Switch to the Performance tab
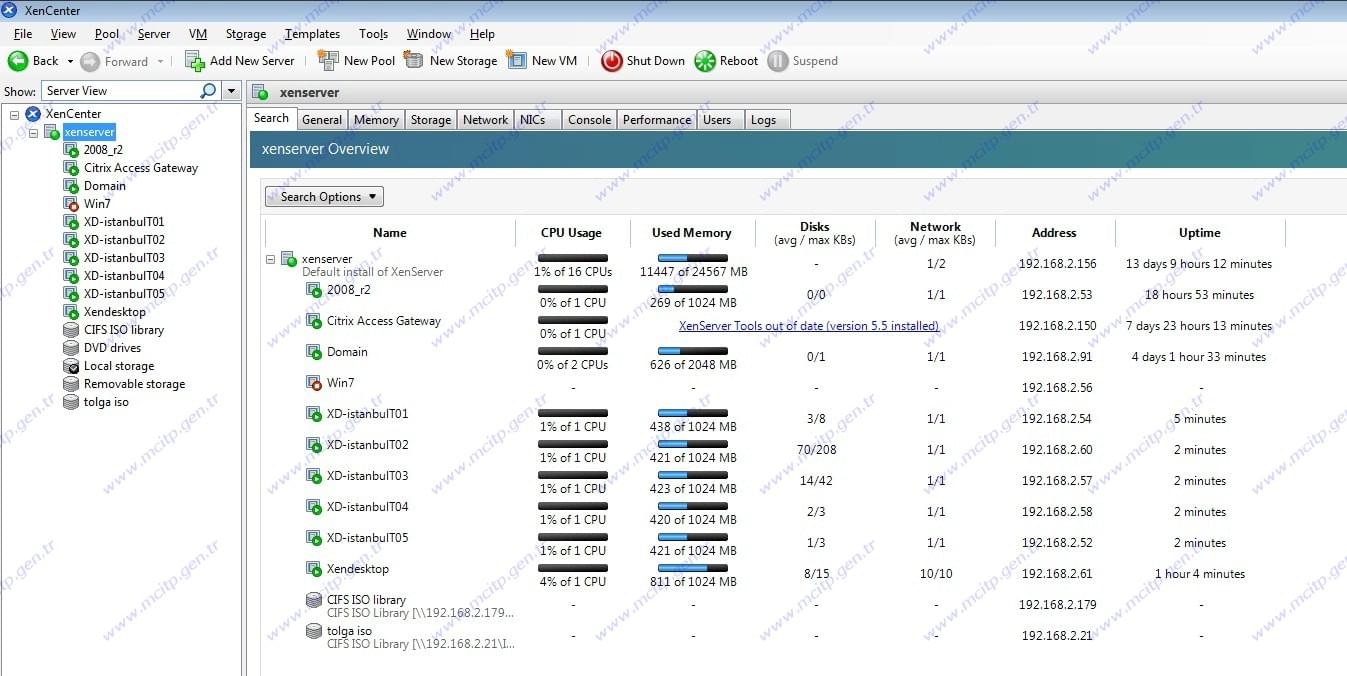The image size is (1347, 676). pyautogui.click(x=657, y=120)
